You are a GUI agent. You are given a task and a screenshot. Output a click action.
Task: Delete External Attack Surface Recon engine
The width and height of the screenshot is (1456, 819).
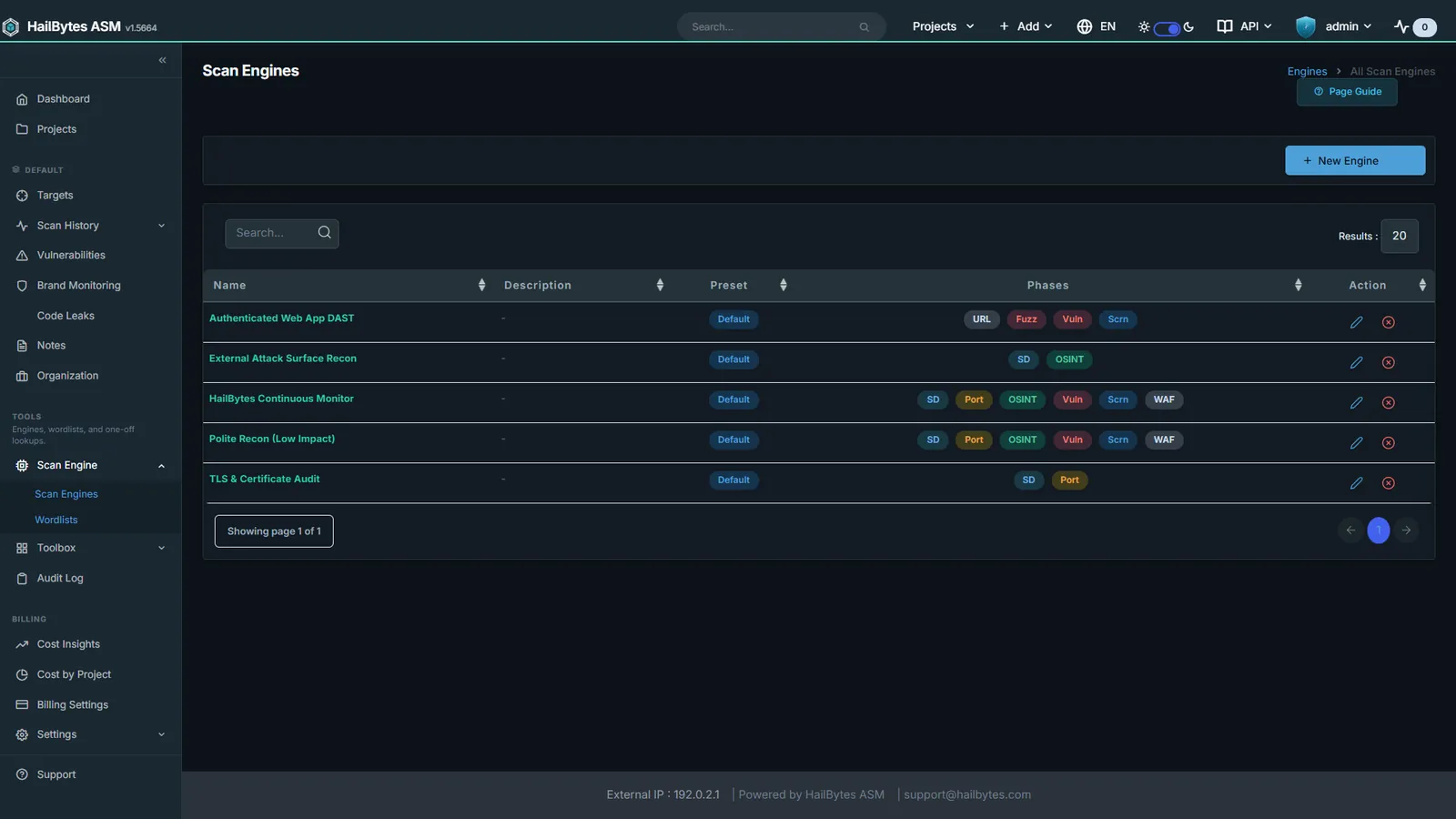click(x=1388, y=362)
